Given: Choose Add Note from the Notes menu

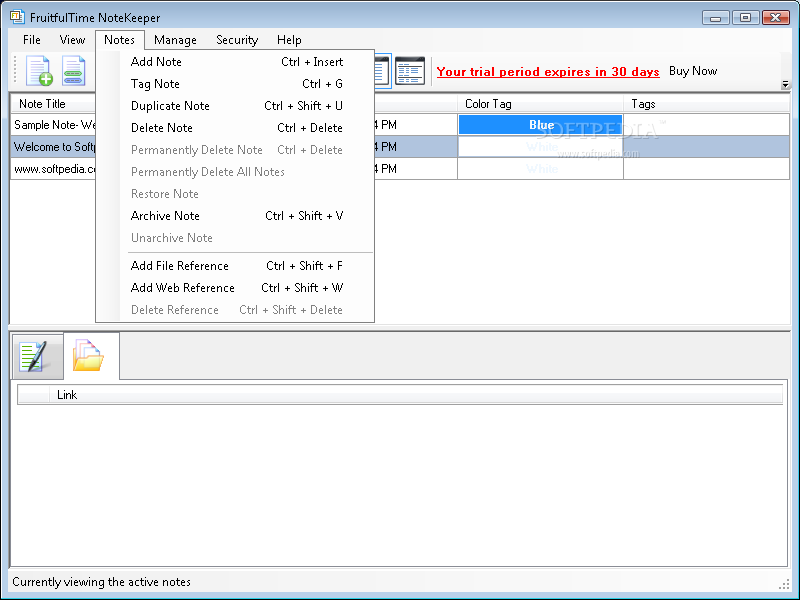Looking at the screenshot, I should point(236,62).
